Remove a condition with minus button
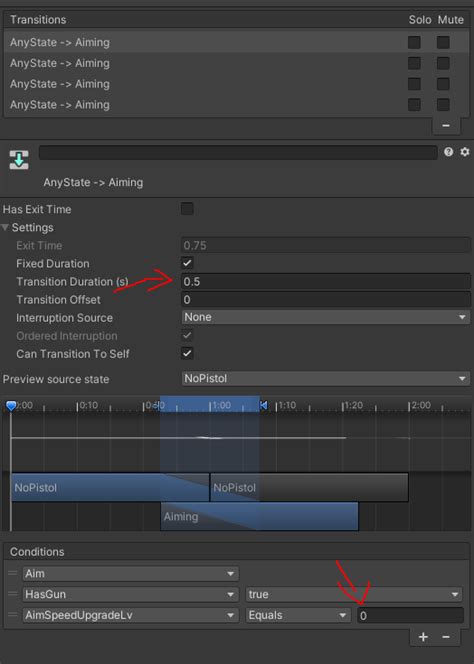Viewport: 474px width, 664px height. point(446,637)
